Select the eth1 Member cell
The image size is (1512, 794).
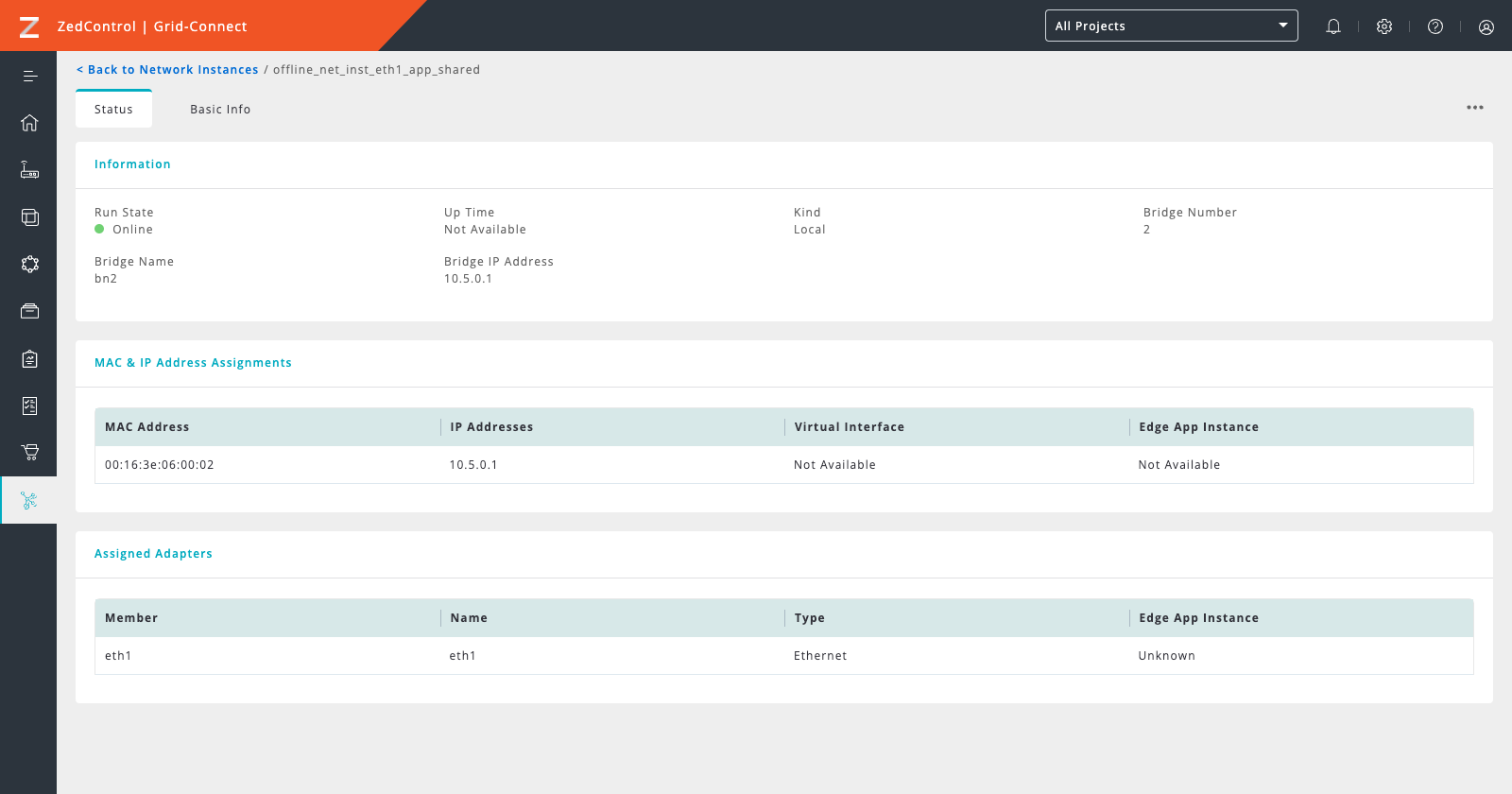(x=118, y=656)
